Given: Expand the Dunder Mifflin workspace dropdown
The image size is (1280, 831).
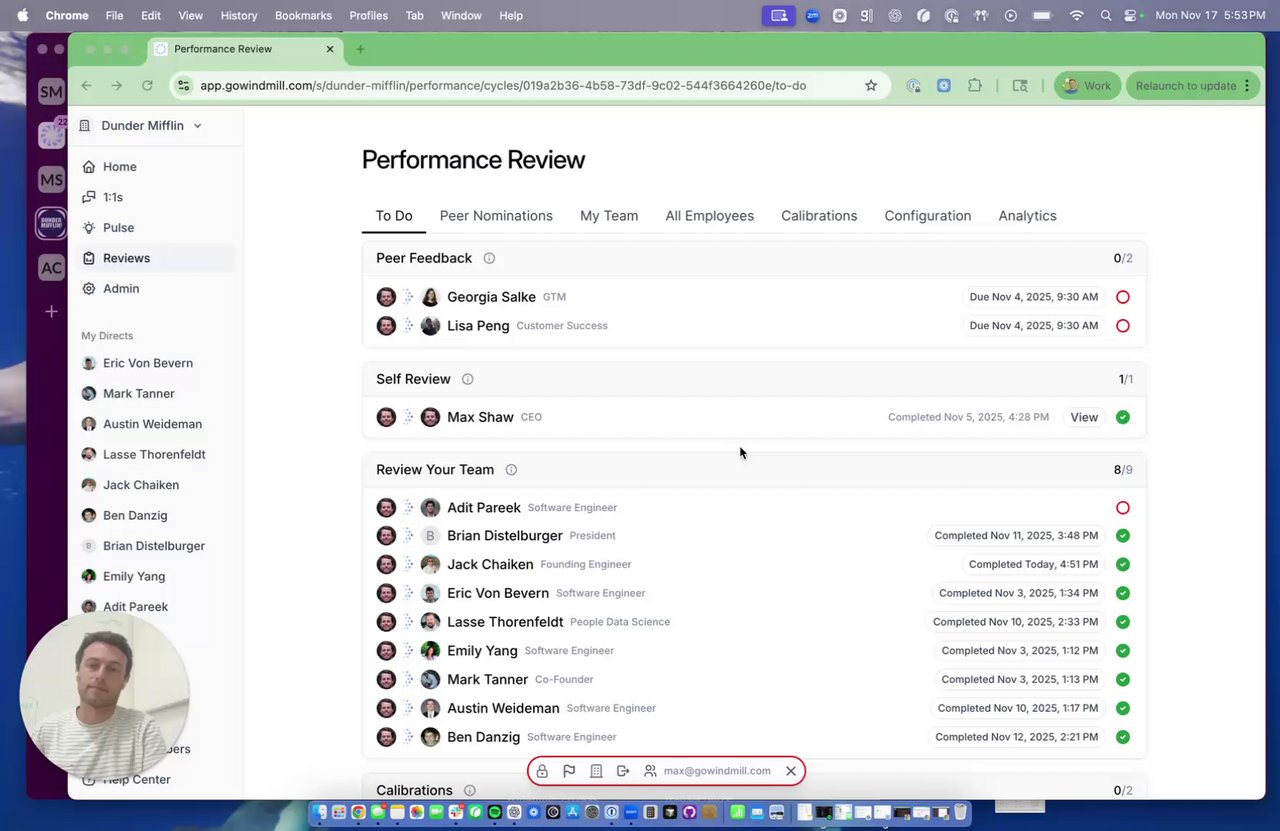Looking at the screenshot, I should click(x=143, y=126).
